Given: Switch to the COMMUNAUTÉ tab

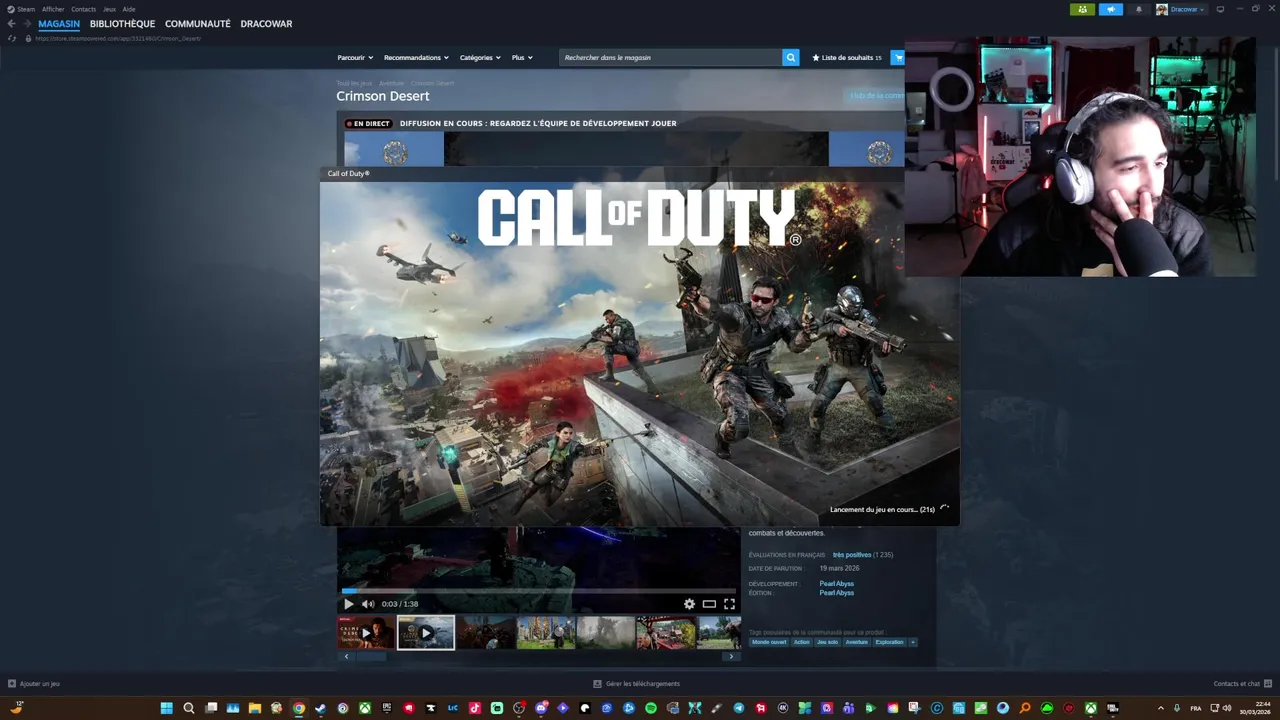Looking at the screenshot, I should point(198,24).
